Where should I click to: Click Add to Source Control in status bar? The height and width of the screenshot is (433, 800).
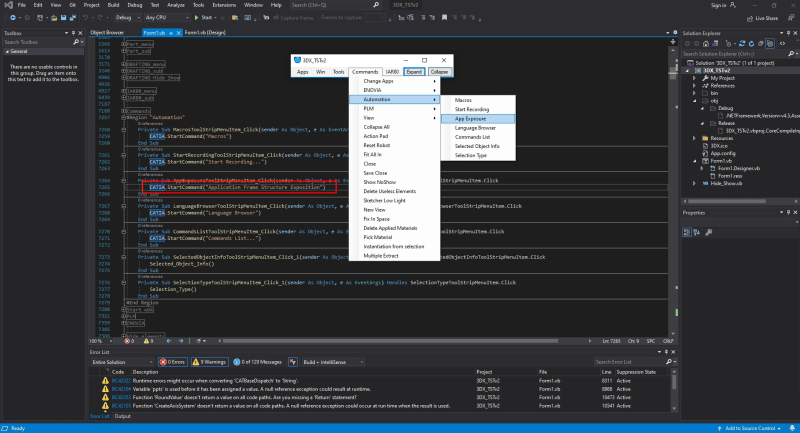pyautogui.click(x=749, y=428)
